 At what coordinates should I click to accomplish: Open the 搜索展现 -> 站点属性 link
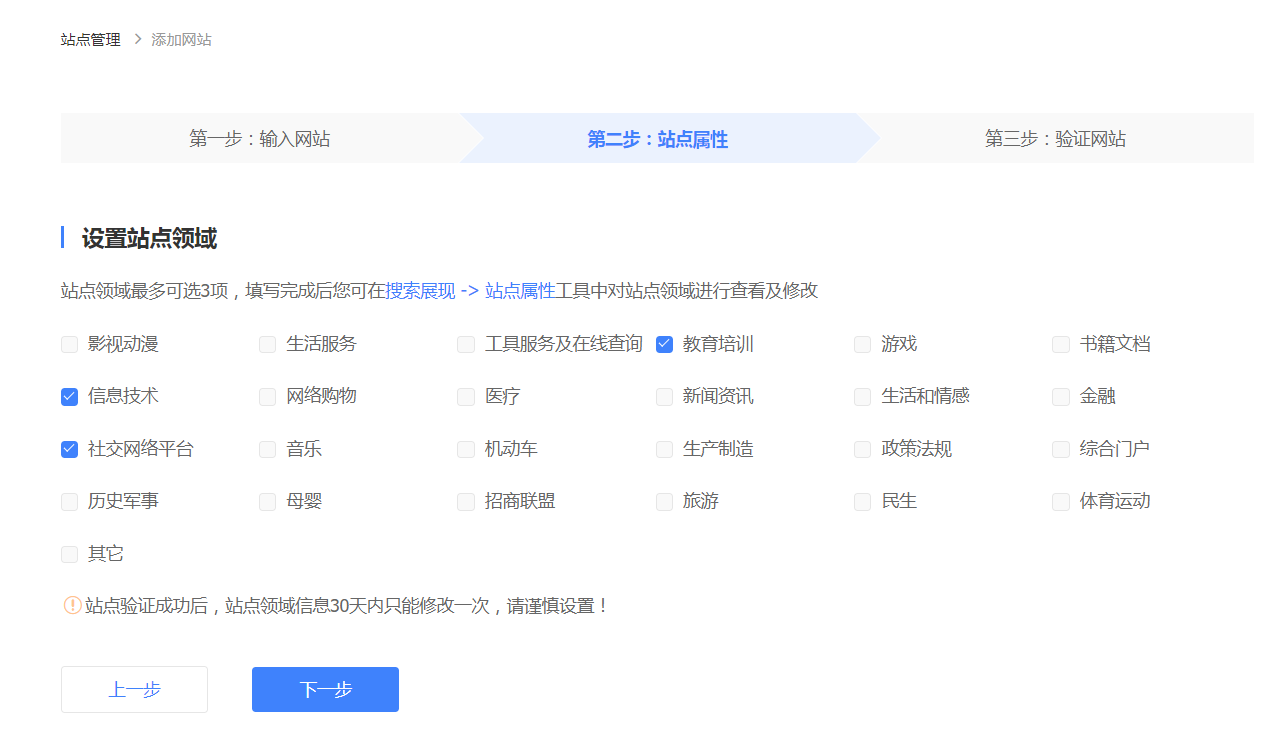pyautogui.click(x=470, y=291)
